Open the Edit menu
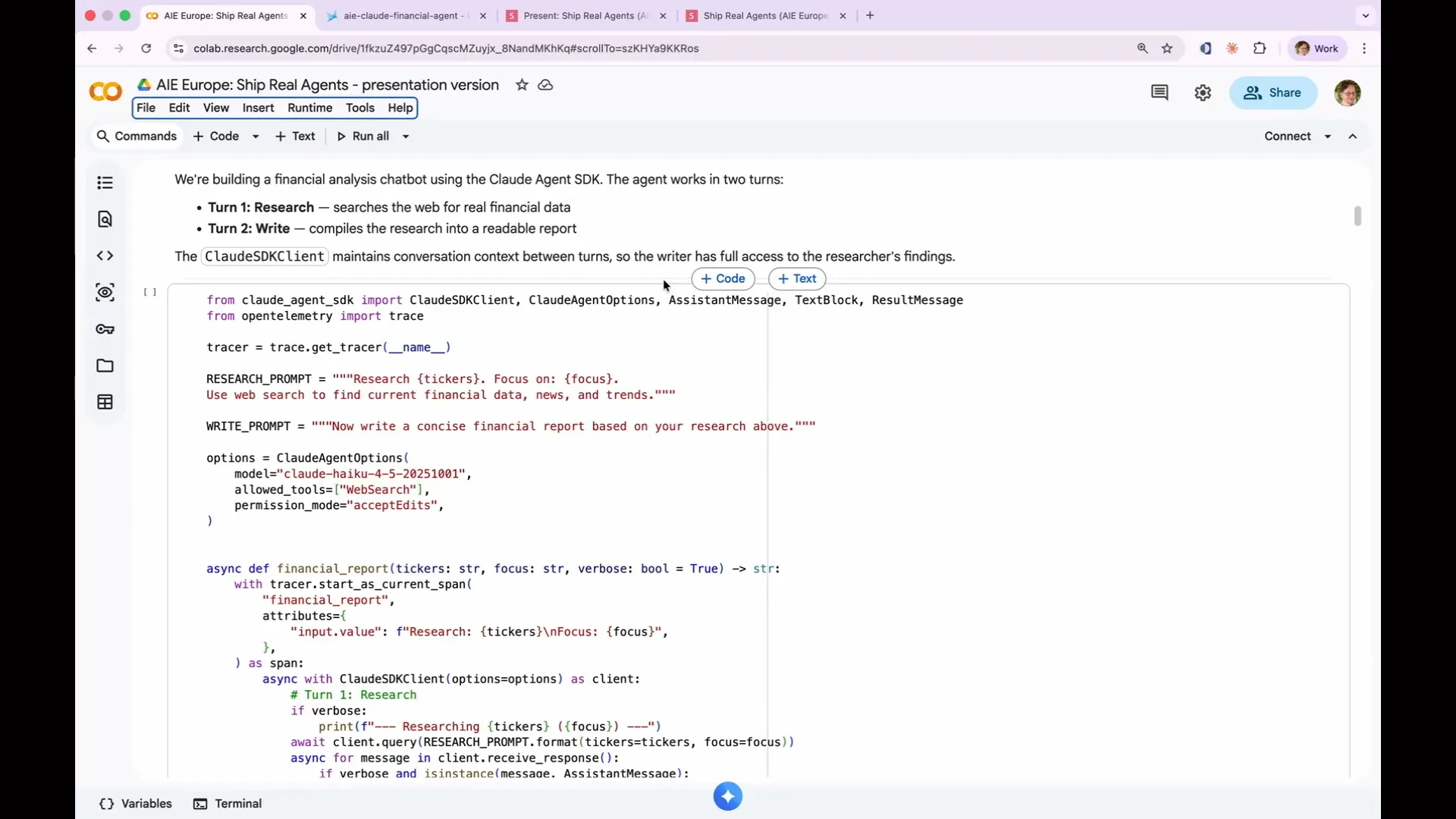 (179, 108)
